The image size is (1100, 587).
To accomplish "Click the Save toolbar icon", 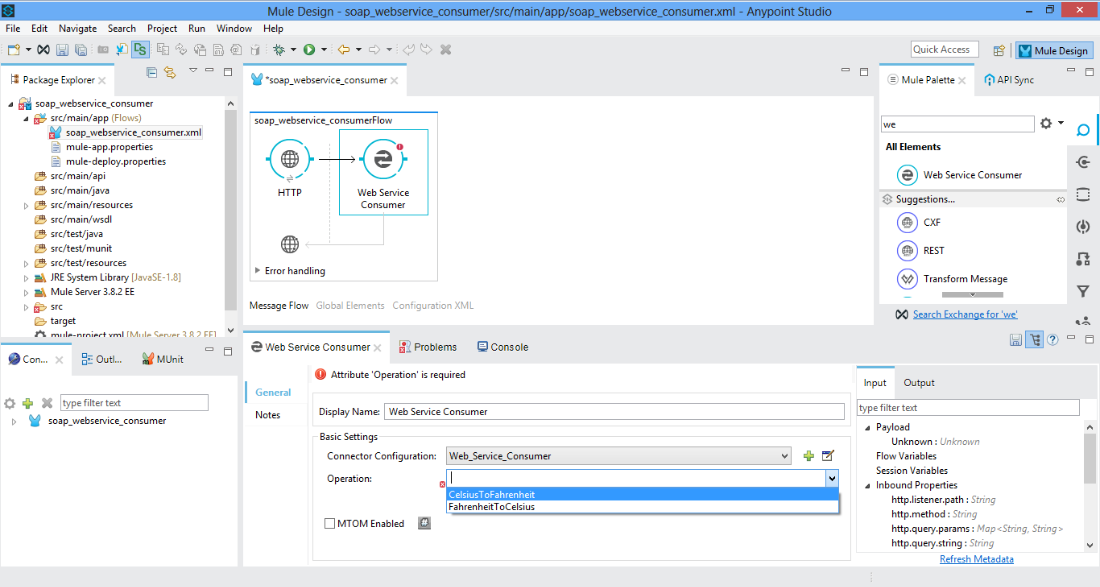I will tap(62, 50).
